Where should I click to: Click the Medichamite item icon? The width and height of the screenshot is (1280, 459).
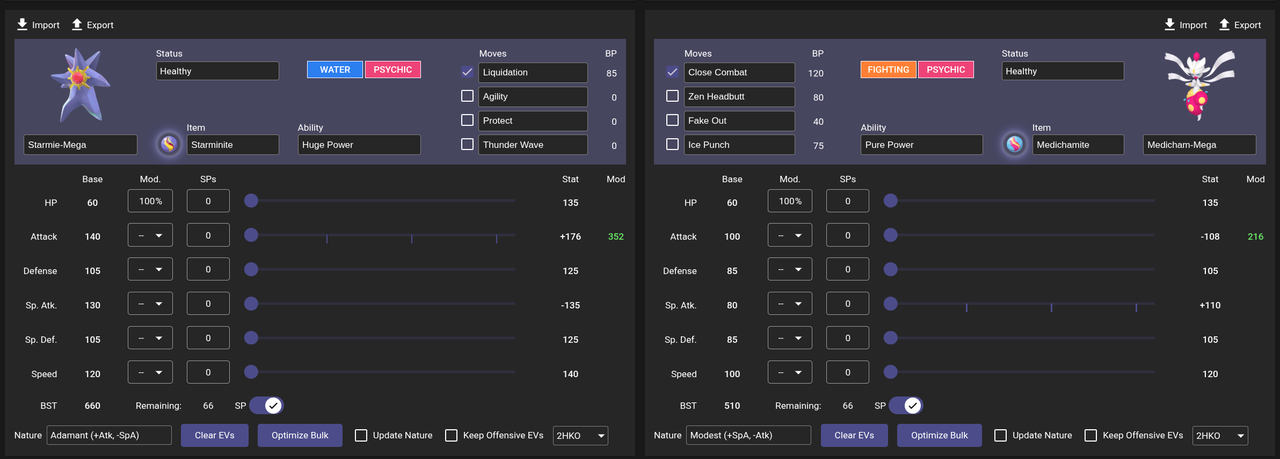coord(1015,144)
